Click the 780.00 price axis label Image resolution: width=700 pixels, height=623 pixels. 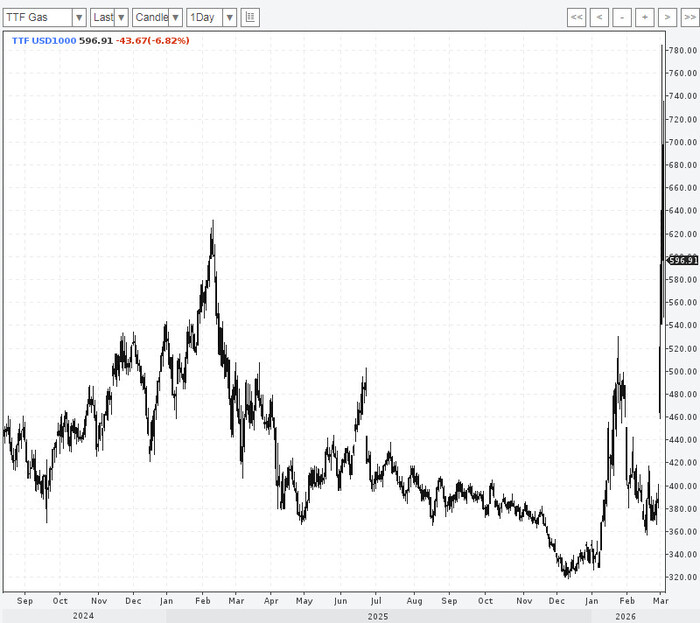click(x=682, y=50)
